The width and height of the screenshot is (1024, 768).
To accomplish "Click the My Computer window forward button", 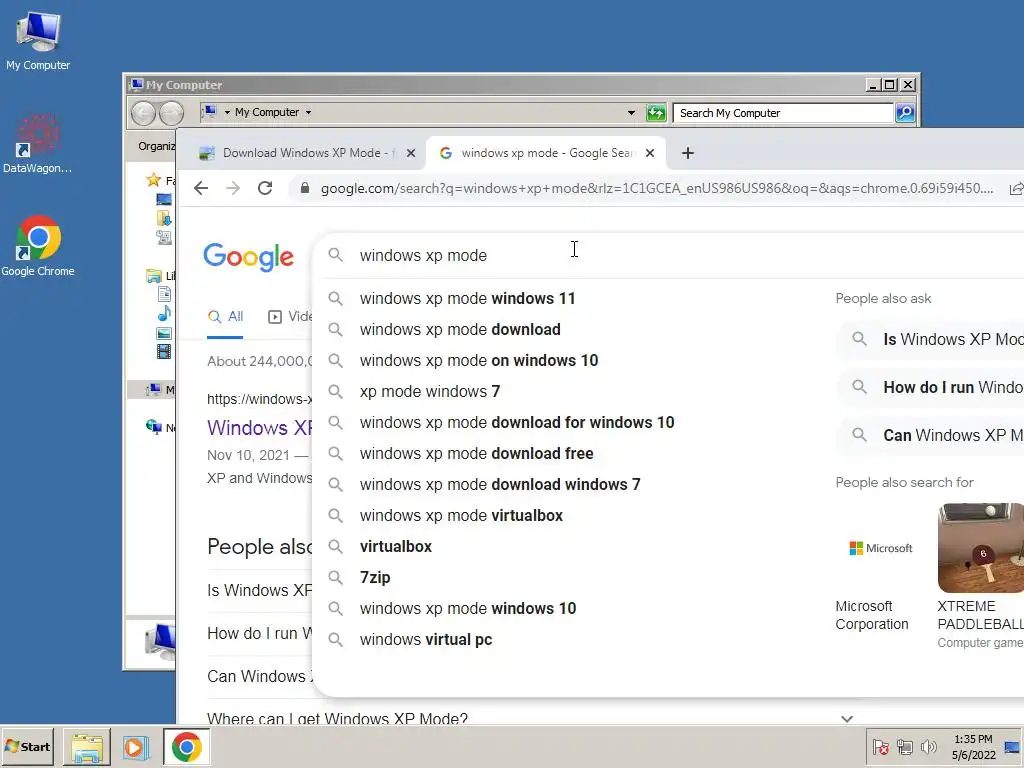I will point(171,113).
